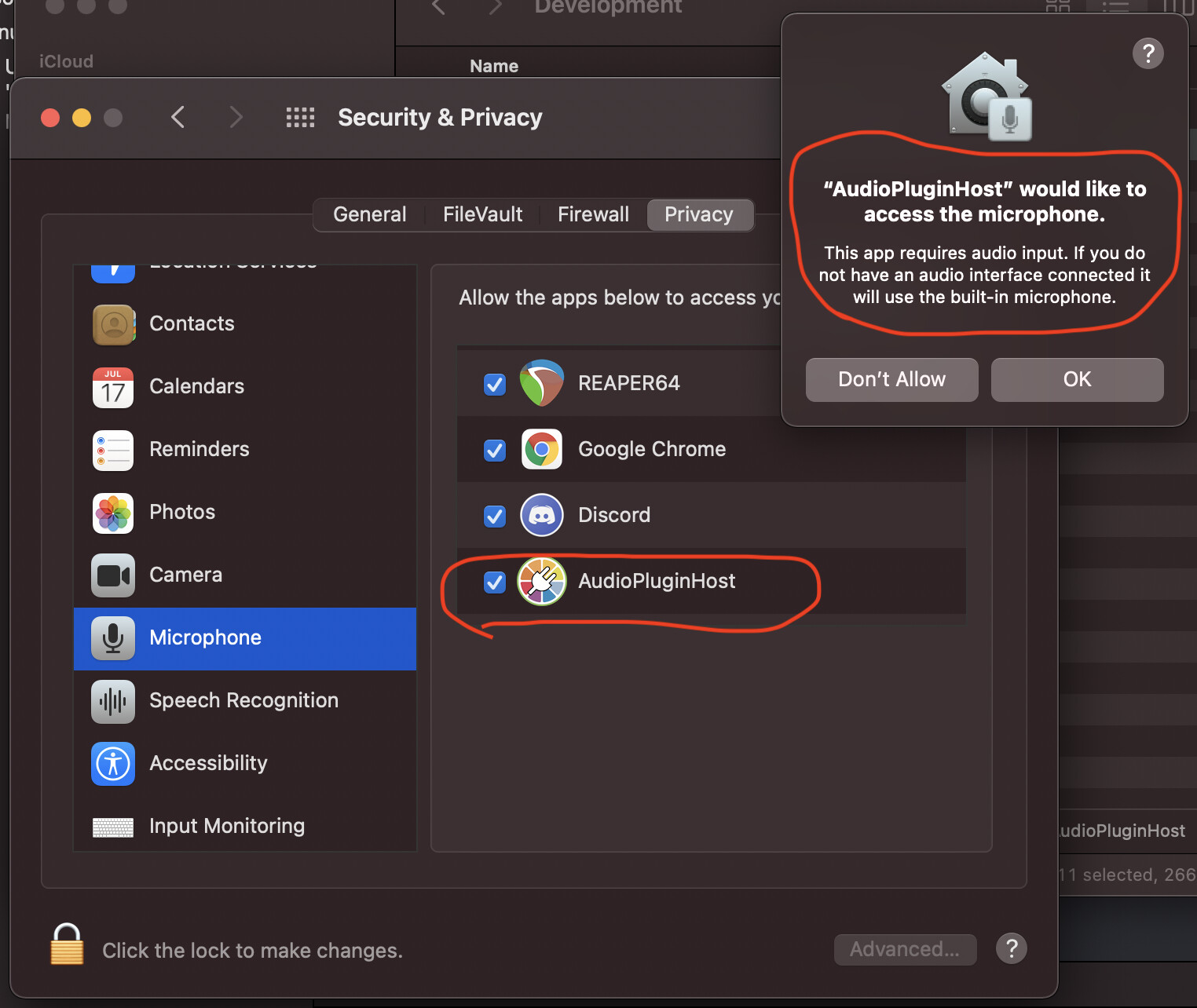Image resolution: width=1197 pixels, height=1008 pixels.
Task: Click OK to allow microphone access
Action: [x=1078, y=380]
